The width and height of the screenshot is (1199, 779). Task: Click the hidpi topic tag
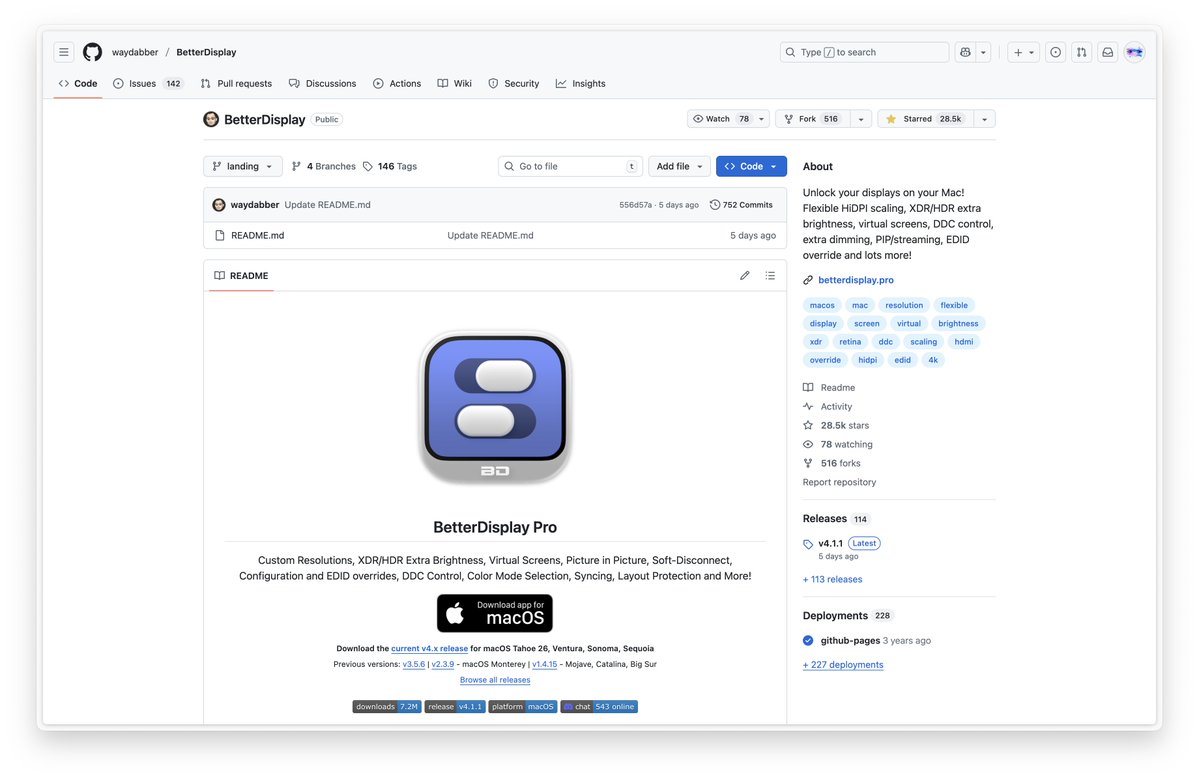[x=867, y=360]
